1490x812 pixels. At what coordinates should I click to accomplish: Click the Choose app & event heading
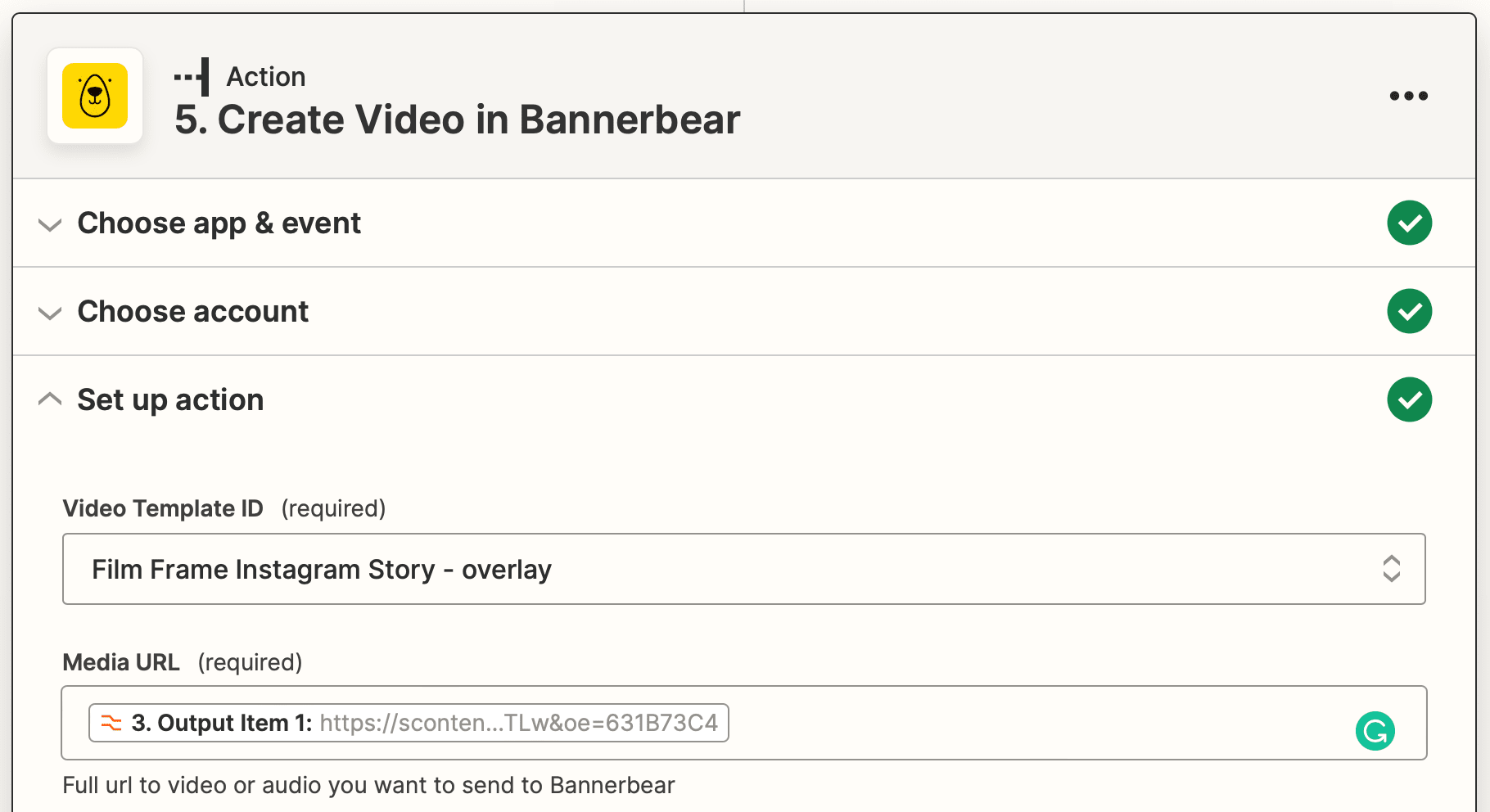click(219, 223)
